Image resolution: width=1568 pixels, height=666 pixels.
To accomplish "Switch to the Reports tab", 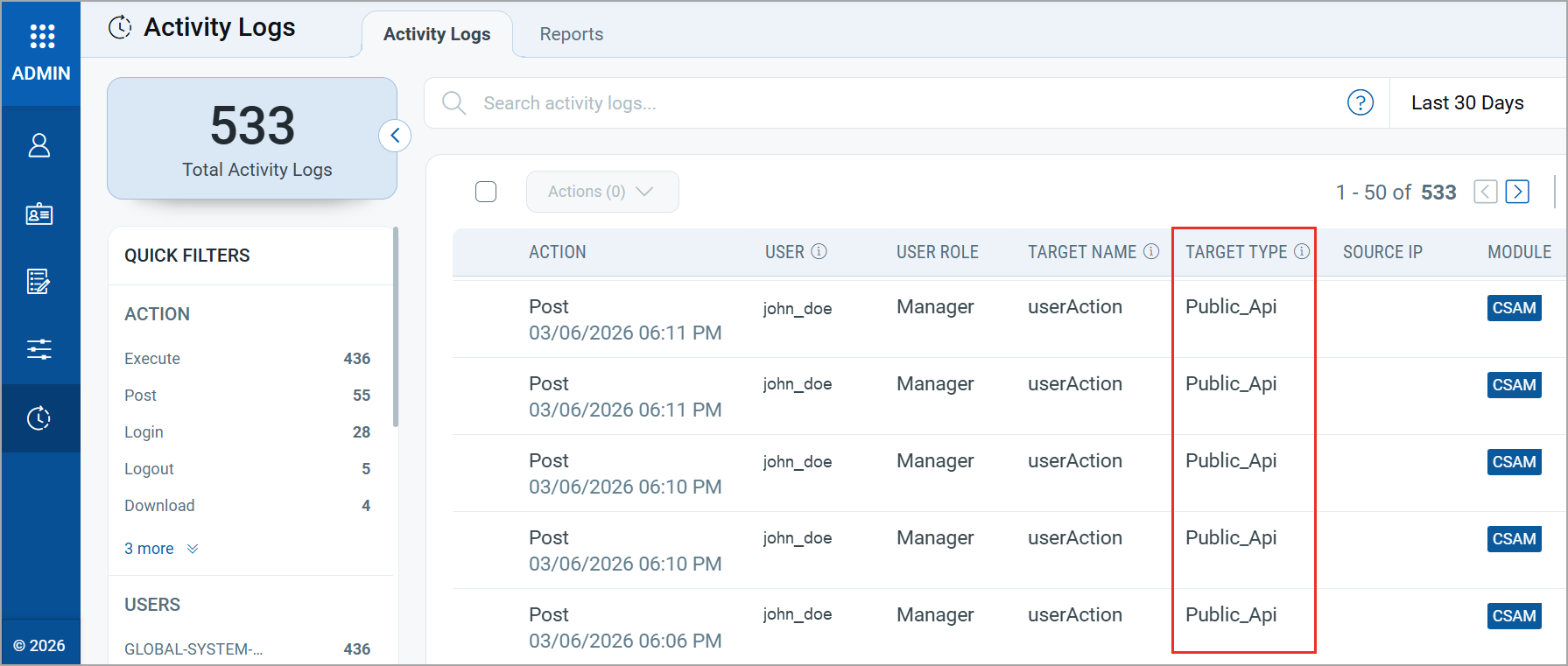I will (x=571, y=34).
